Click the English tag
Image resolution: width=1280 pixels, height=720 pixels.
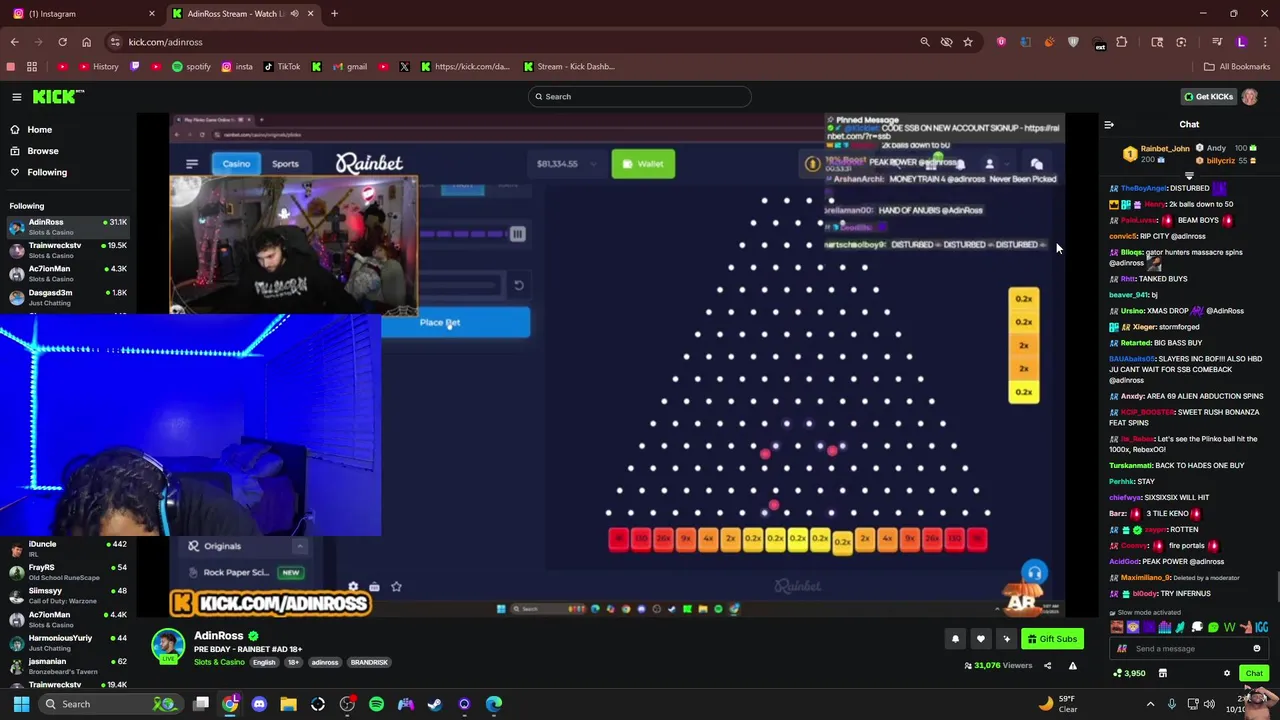point(264,662)
